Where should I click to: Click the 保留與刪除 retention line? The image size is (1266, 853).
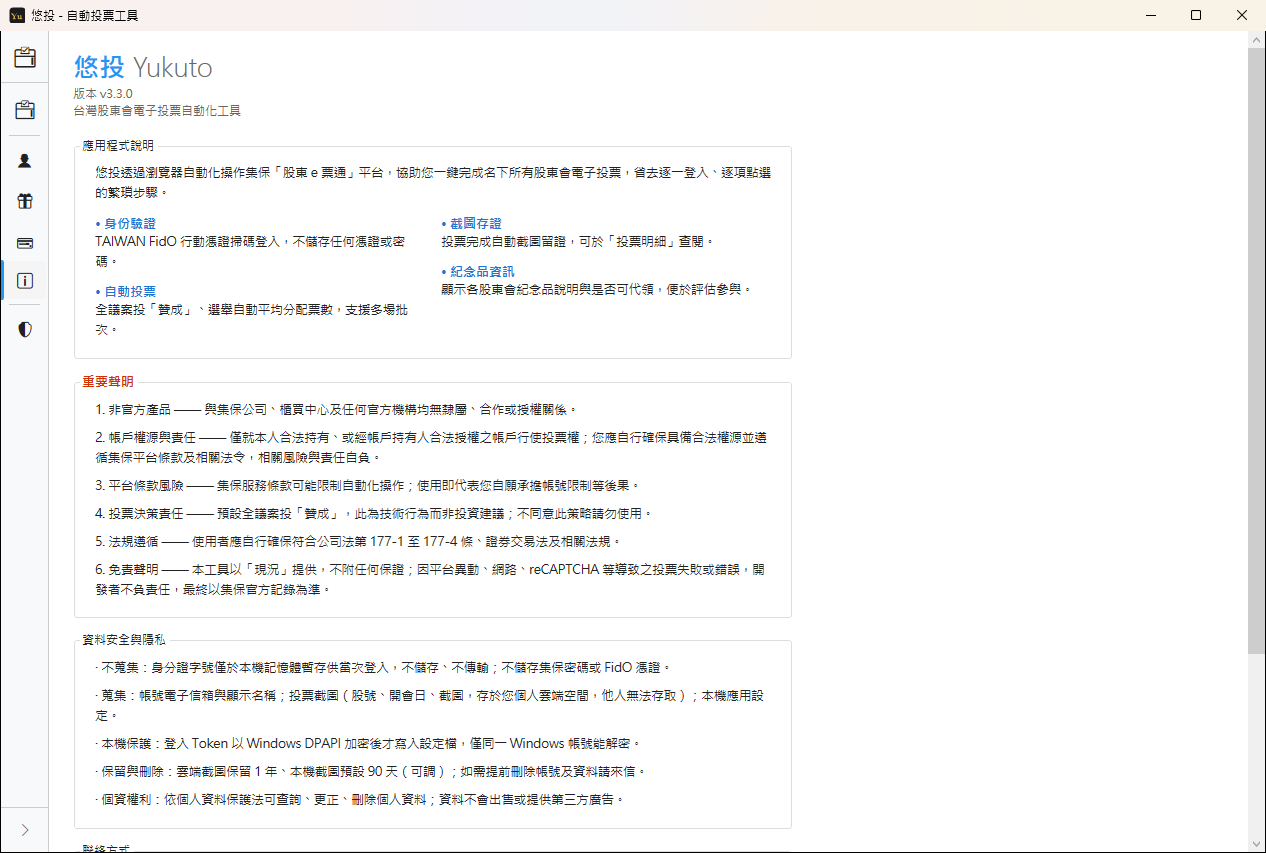[371, 772]
